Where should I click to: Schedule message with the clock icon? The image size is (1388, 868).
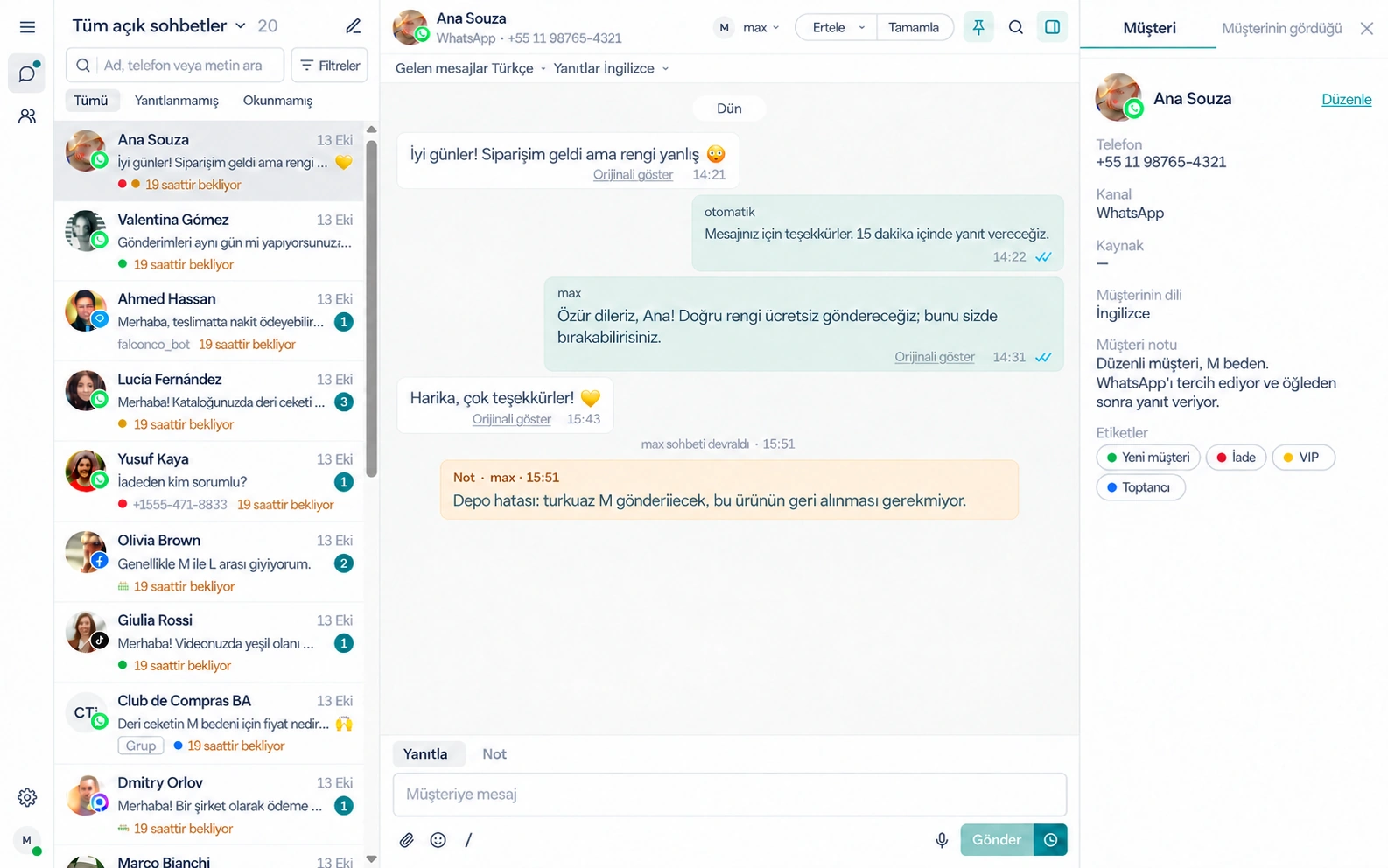click(1050, 840)
